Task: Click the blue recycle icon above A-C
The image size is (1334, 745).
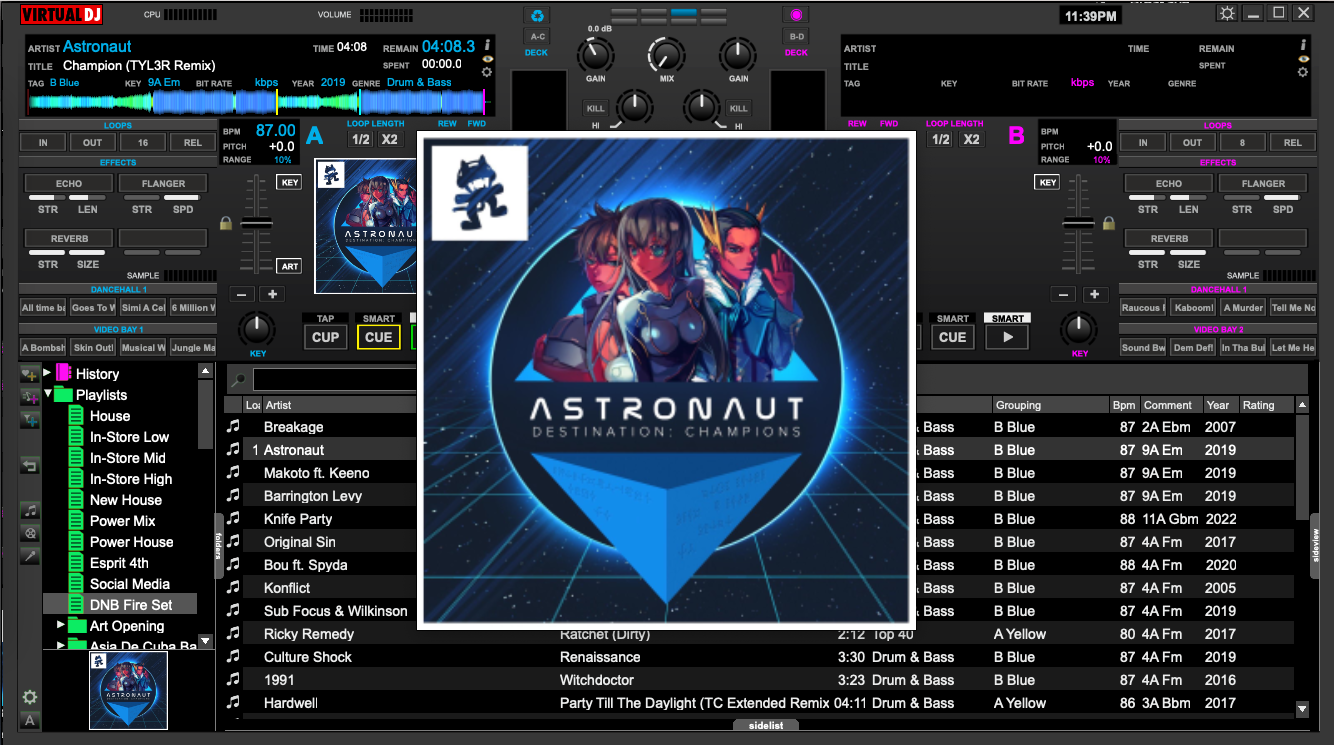Action: [x=537, y=15]
